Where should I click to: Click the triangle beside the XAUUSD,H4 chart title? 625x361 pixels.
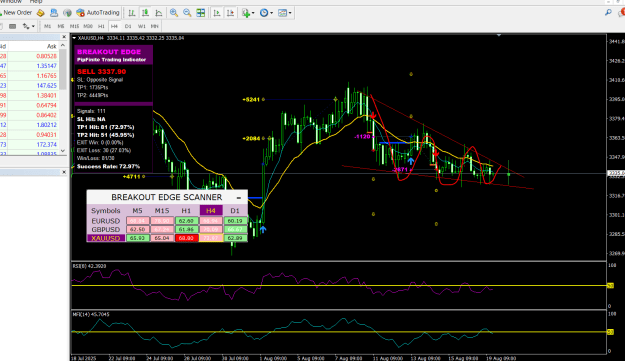[74, 38]
